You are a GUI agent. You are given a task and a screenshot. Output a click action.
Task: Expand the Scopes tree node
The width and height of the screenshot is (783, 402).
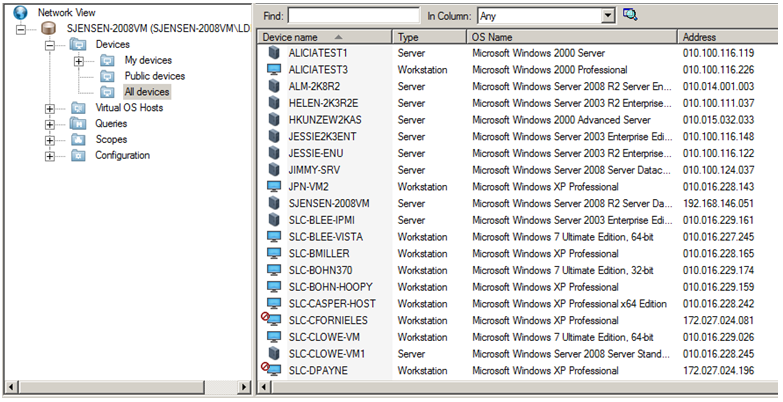pyautogui.click(x=49, y=140)
